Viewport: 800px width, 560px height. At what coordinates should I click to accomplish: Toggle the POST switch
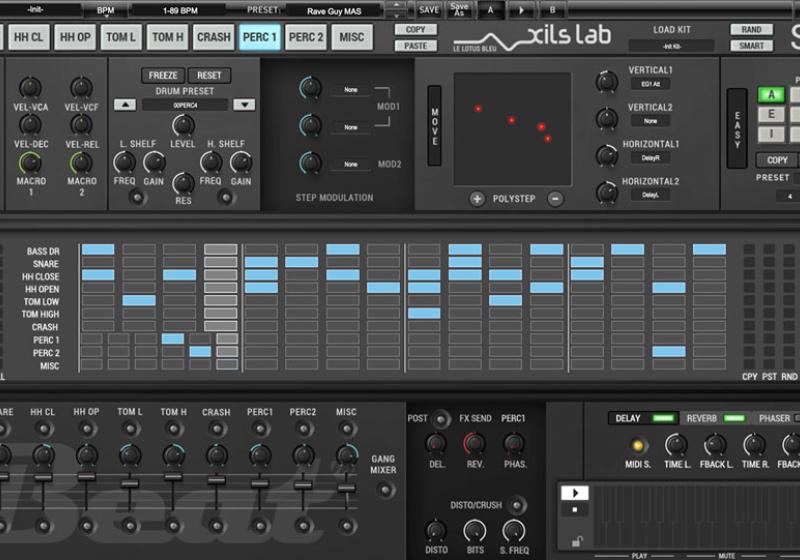440,419
